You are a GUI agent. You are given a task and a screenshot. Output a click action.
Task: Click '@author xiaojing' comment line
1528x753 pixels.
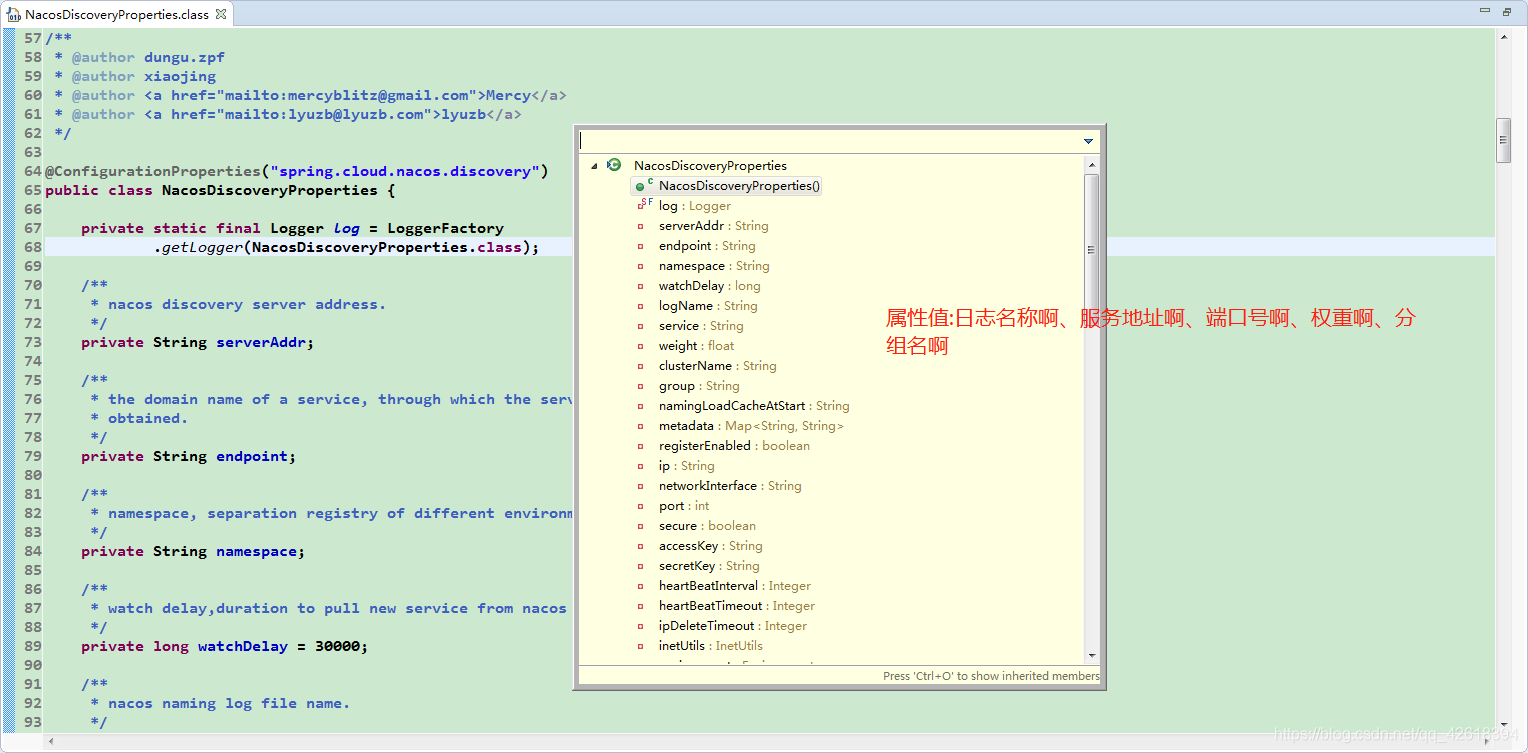(143, 76)
